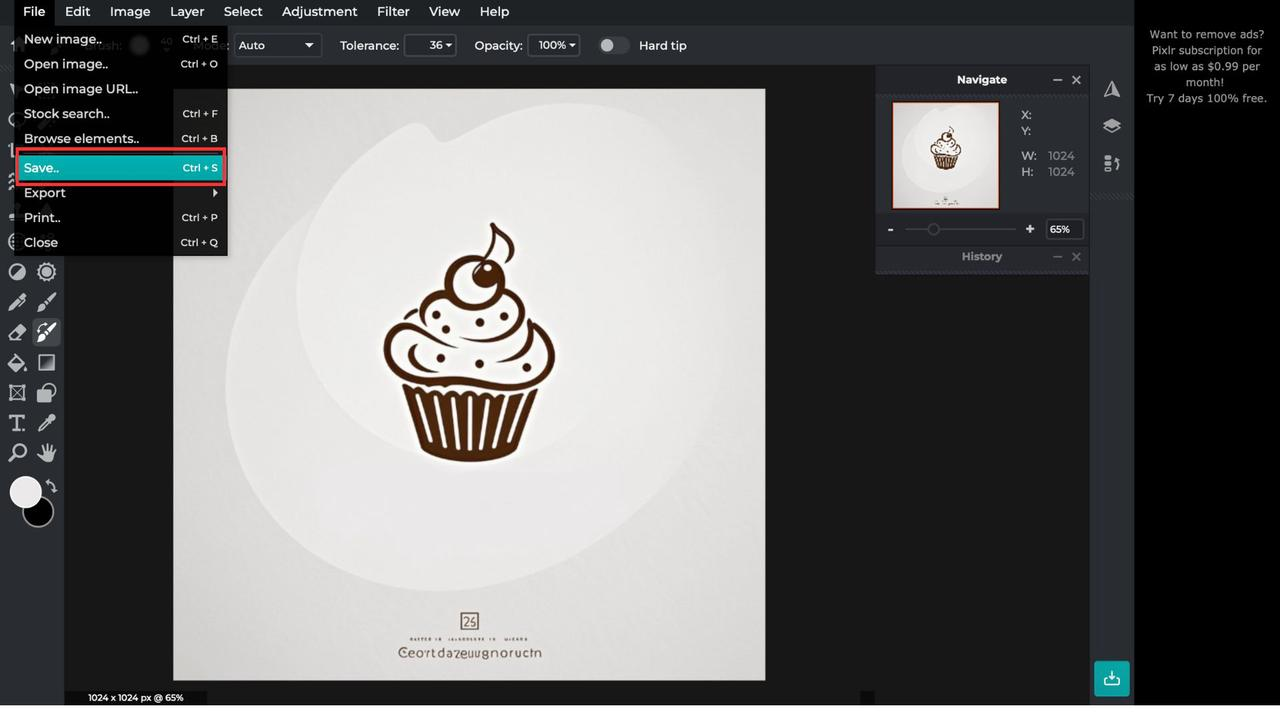1280x720 pixels.
Task: Open the Adjustment menu
Action: pos(320,12)
